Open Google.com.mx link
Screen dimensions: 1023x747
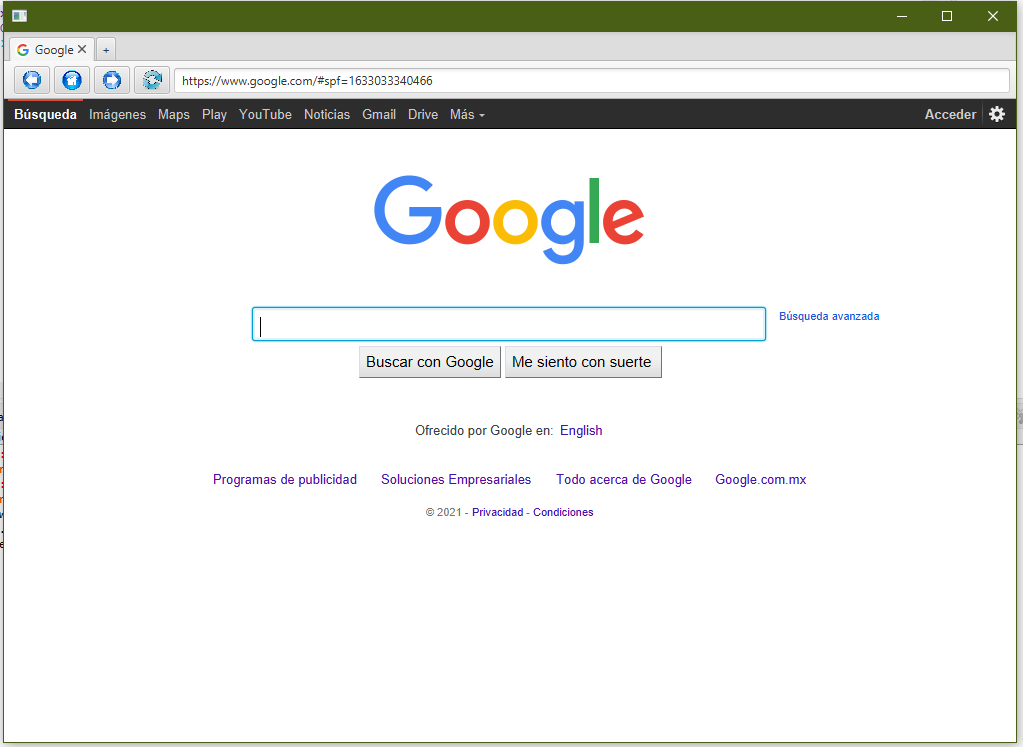coord(761,480)
